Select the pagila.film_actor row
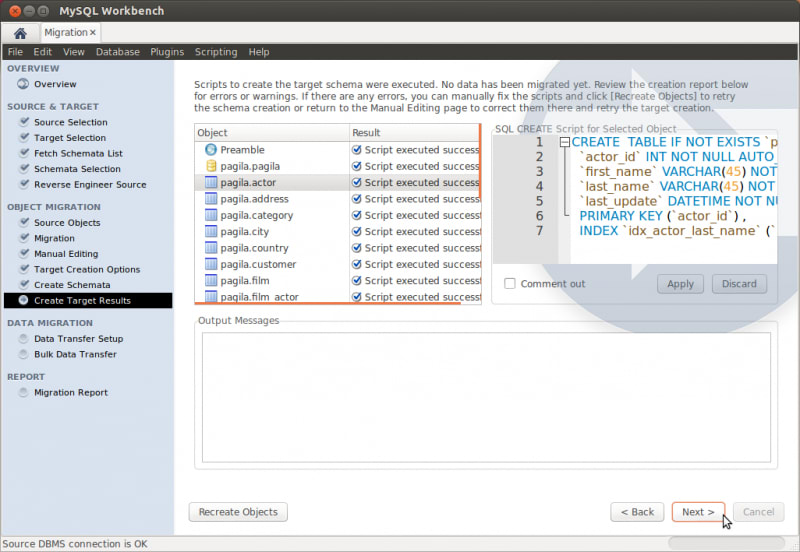Viewport: 800px width, 552px height. tap(338, 296)
